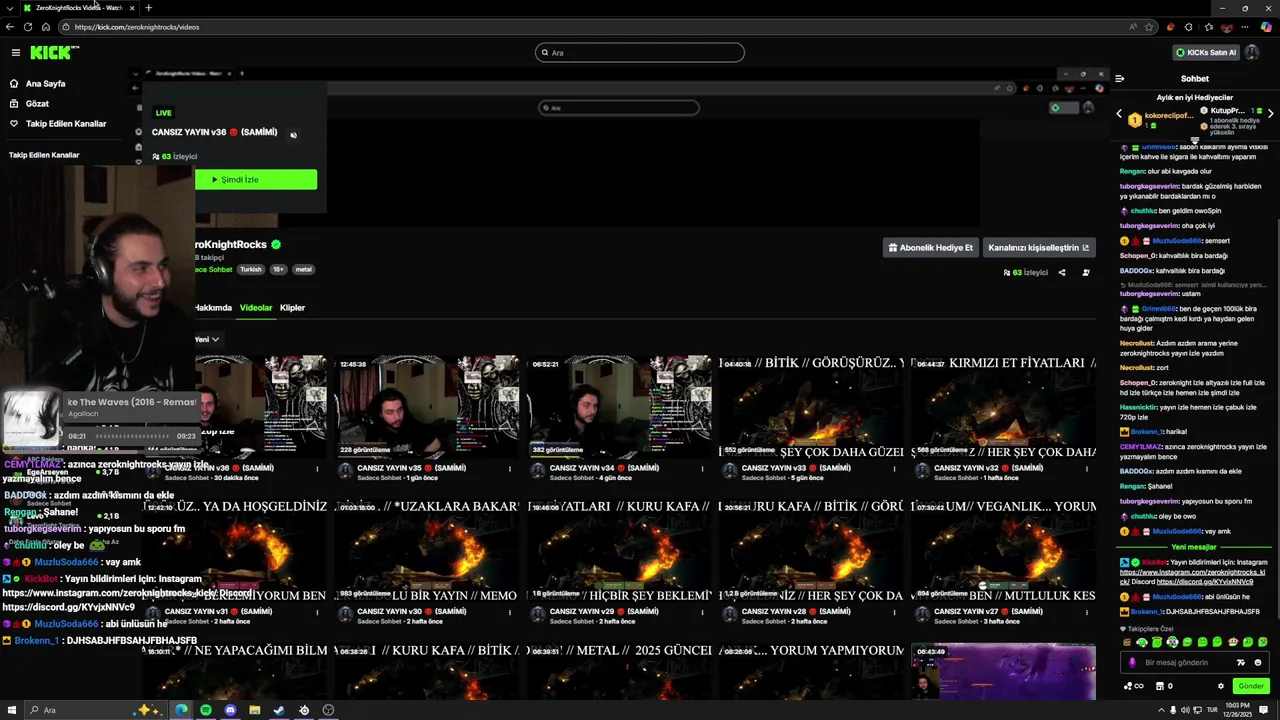
Task: Open the hamburger menu next to KICK logo
Action: pyautogui.click(x=16, y=52)
